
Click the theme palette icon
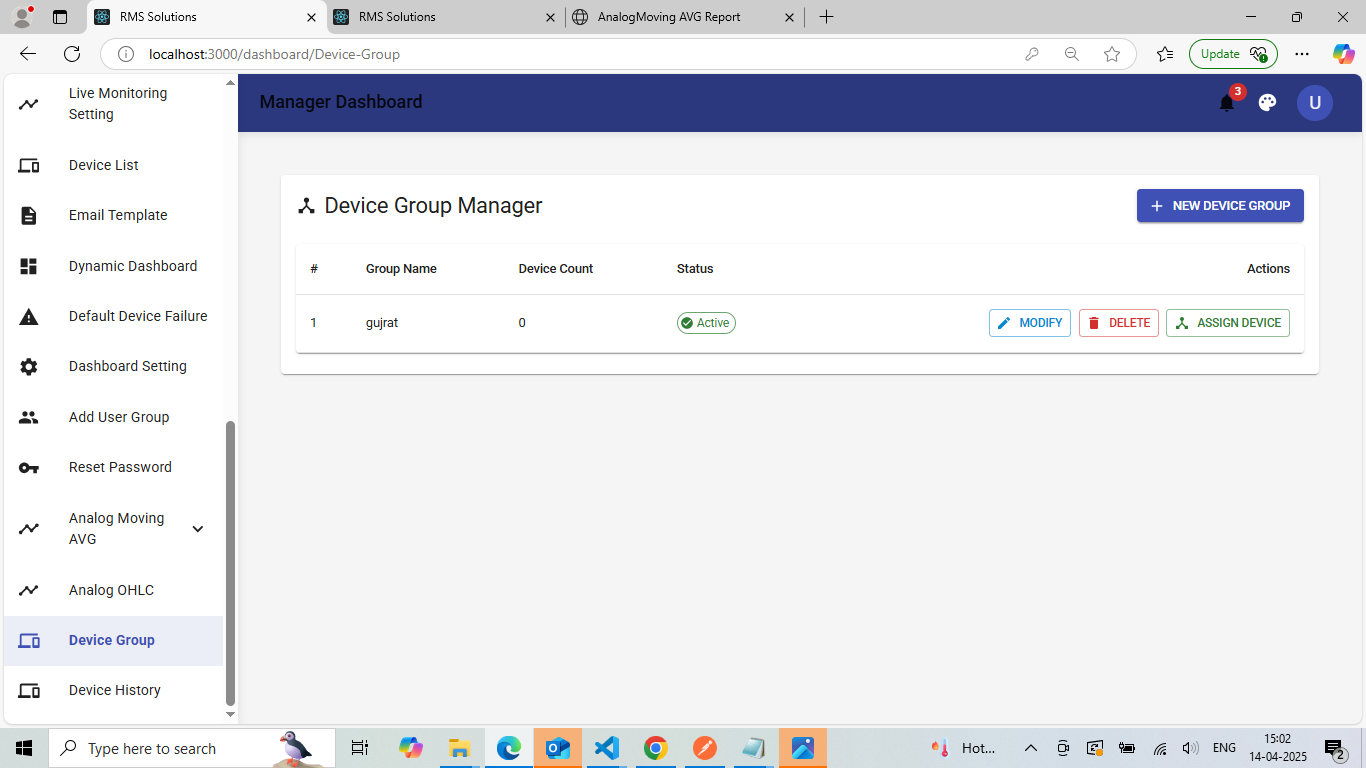point(1267,102)
